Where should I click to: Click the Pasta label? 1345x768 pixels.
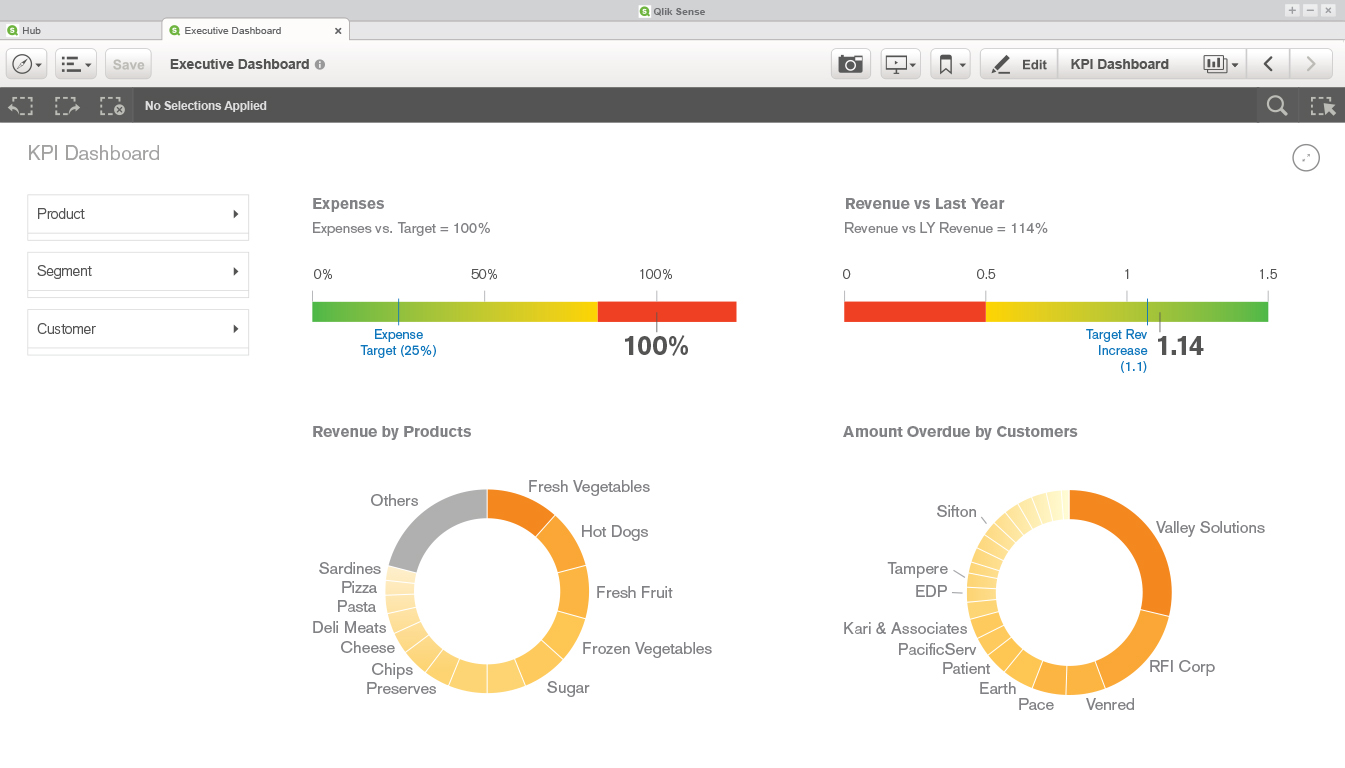tap(356, 607)
